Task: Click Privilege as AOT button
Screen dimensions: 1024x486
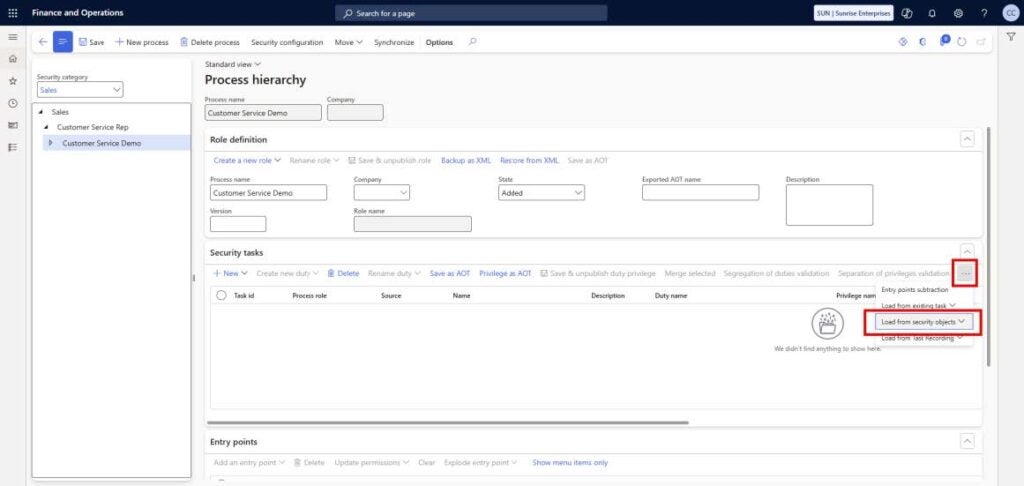Action: pyautogui.click(x=505, y=273)
